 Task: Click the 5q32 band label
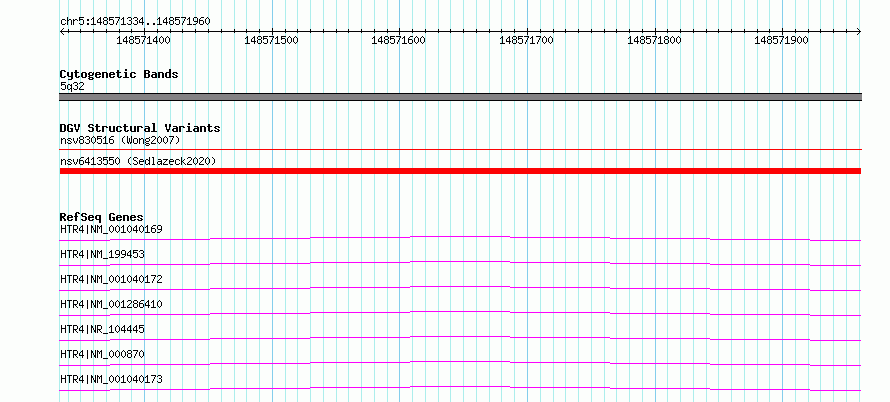coord(72,86)
